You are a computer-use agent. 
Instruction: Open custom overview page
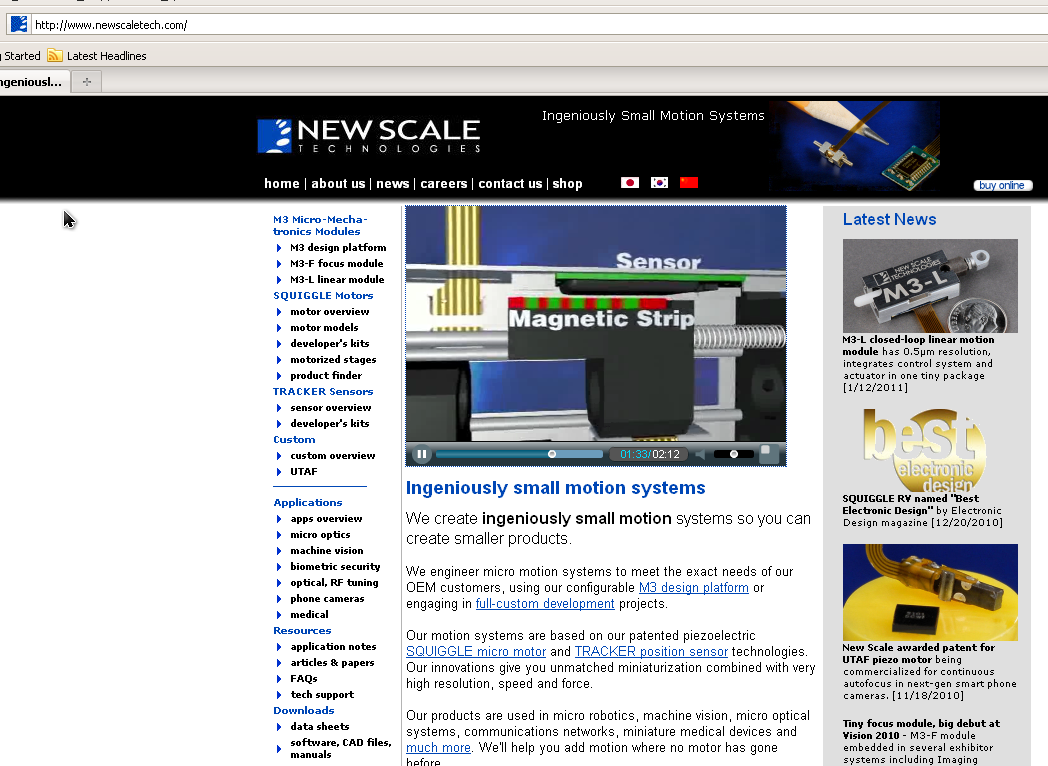333,456
